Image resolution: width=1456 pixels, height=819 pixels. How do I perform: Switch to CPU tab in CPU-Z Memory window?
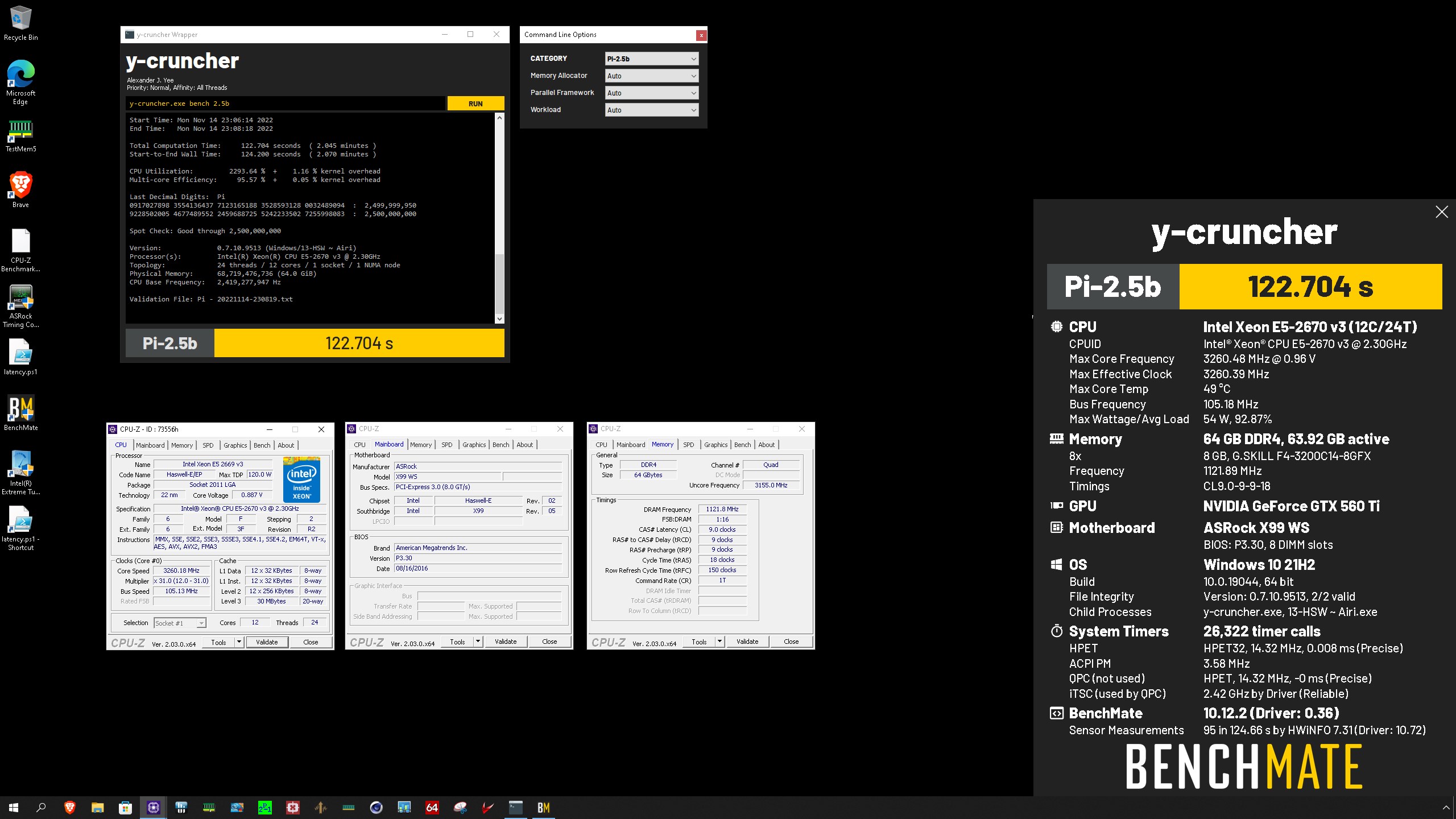point(601,445)
